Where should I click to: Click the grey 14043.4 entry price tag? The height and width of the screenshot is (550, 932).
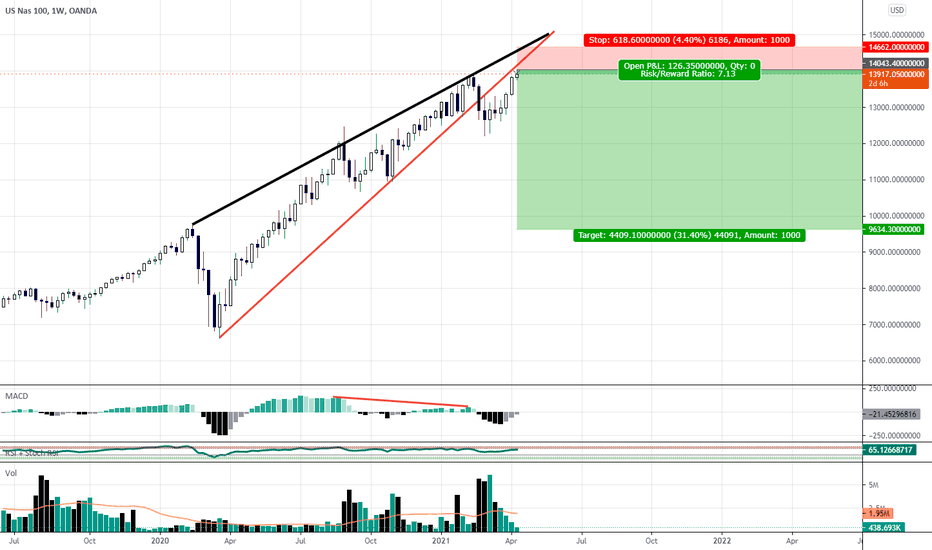coord(896,63)
